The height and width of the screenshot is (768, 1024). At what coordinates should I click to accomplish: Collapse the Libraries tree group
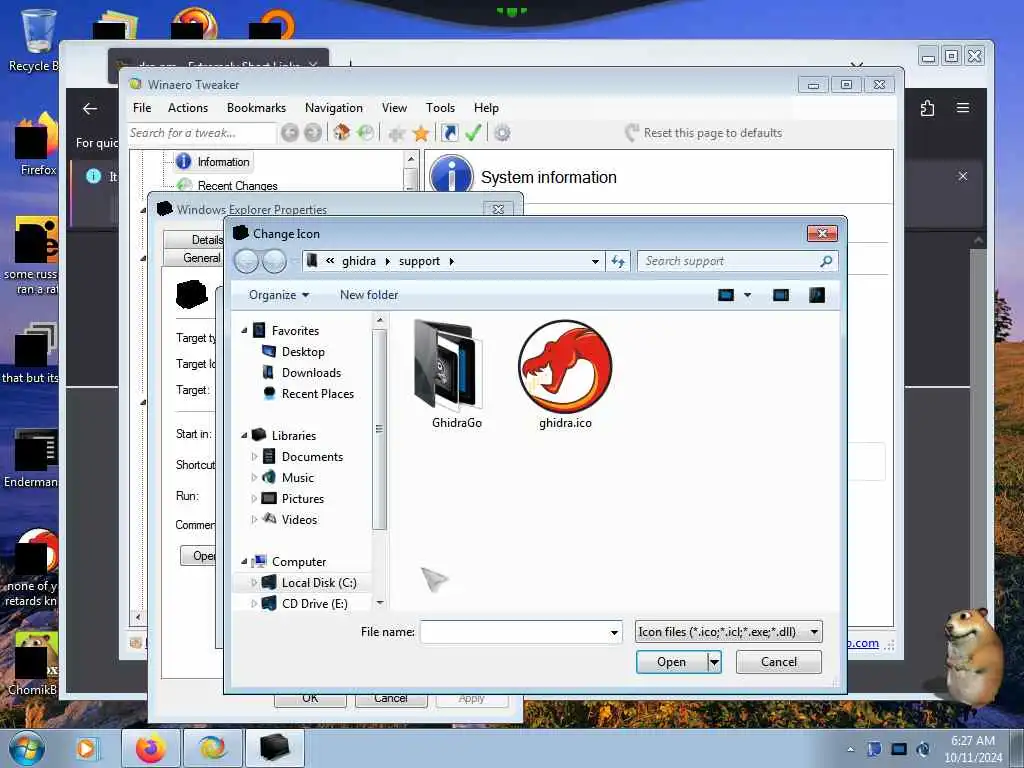[244, 435]
